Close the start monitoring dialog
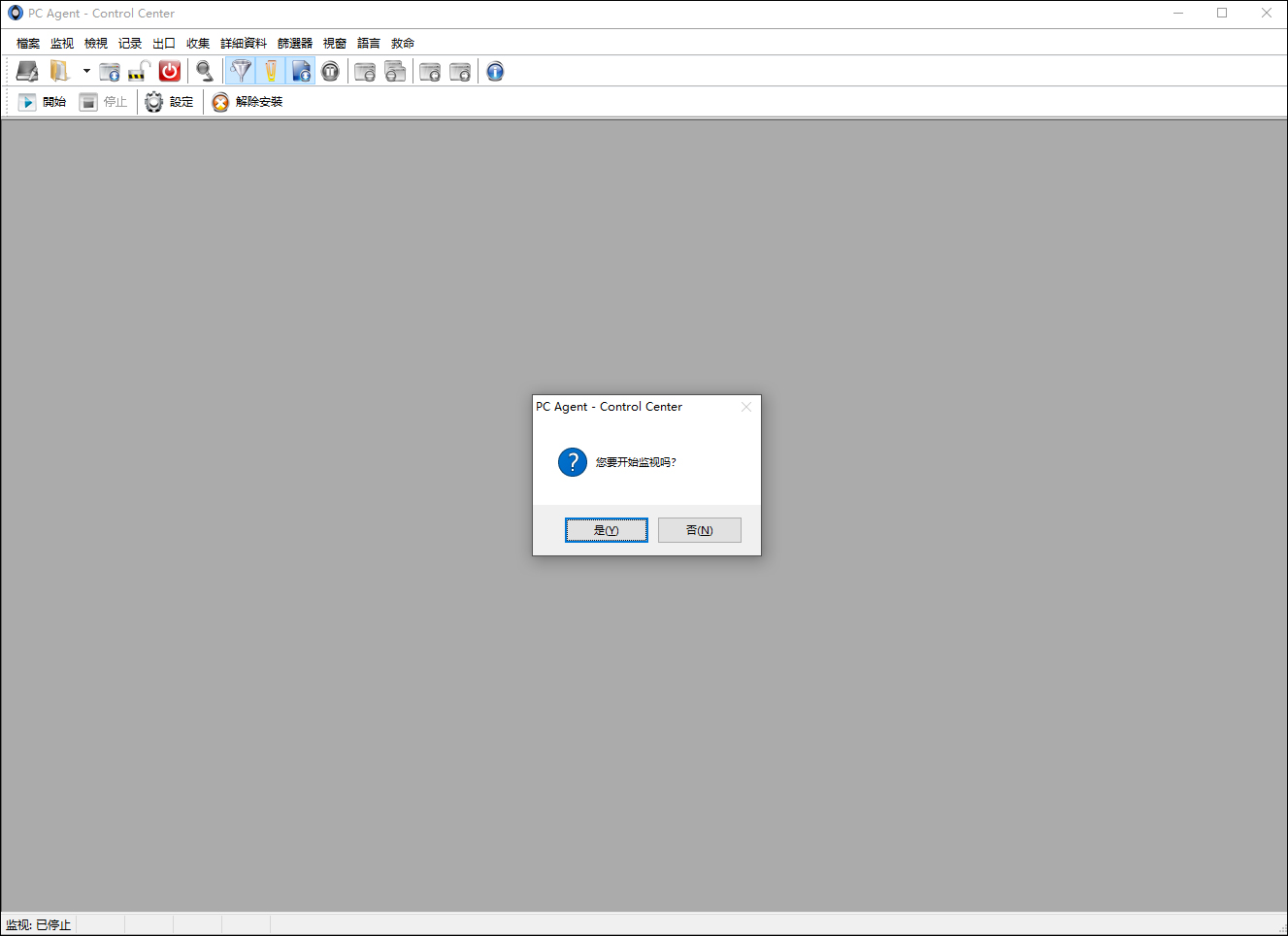 pyautogui.click(x=746, y=407)
